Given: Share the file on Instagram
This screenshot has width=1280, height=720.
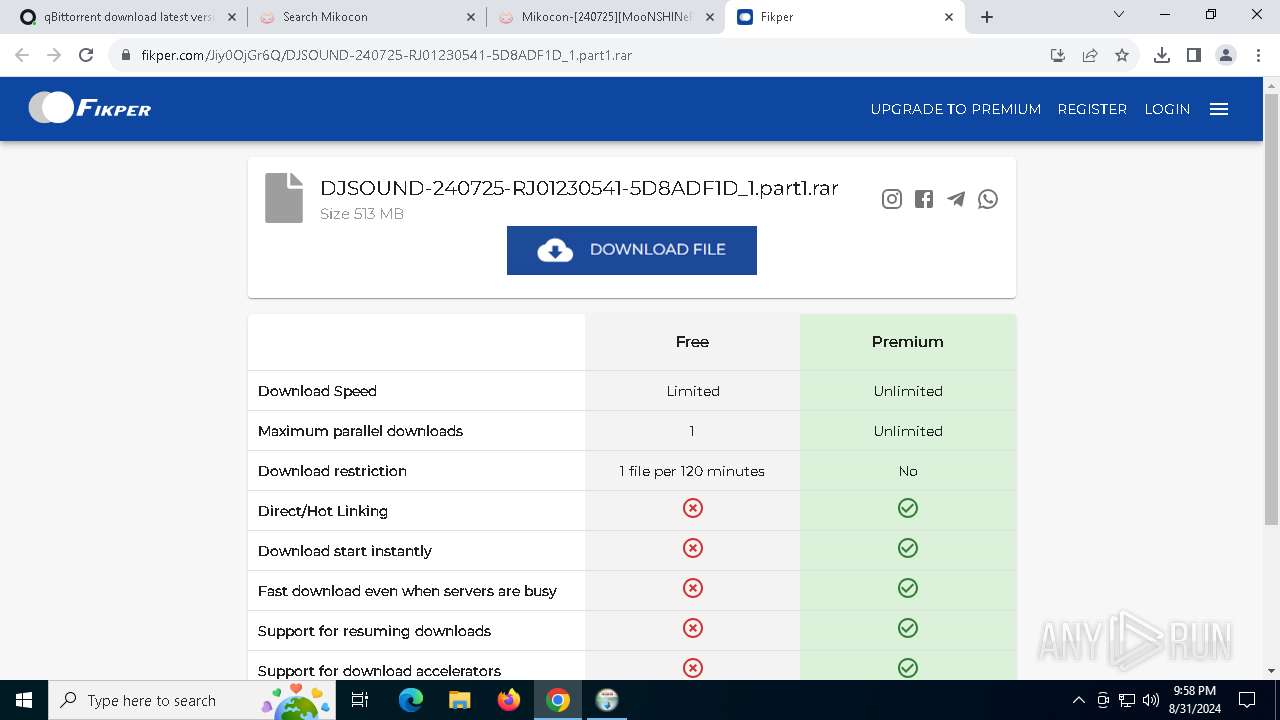Looking at the screenshot, I should tap(892, 199).
